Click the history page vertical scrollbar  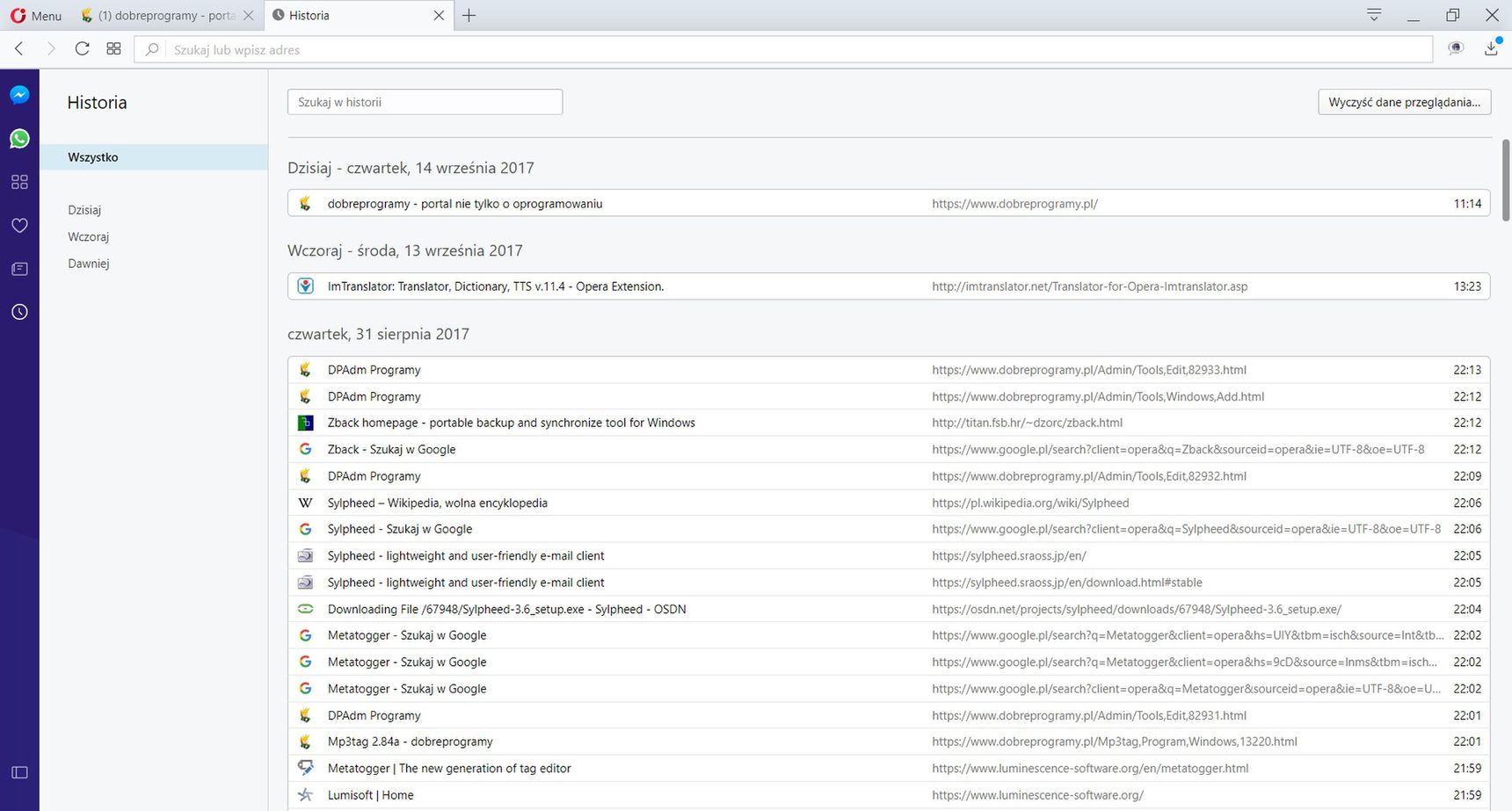[x=1505, y=180]
